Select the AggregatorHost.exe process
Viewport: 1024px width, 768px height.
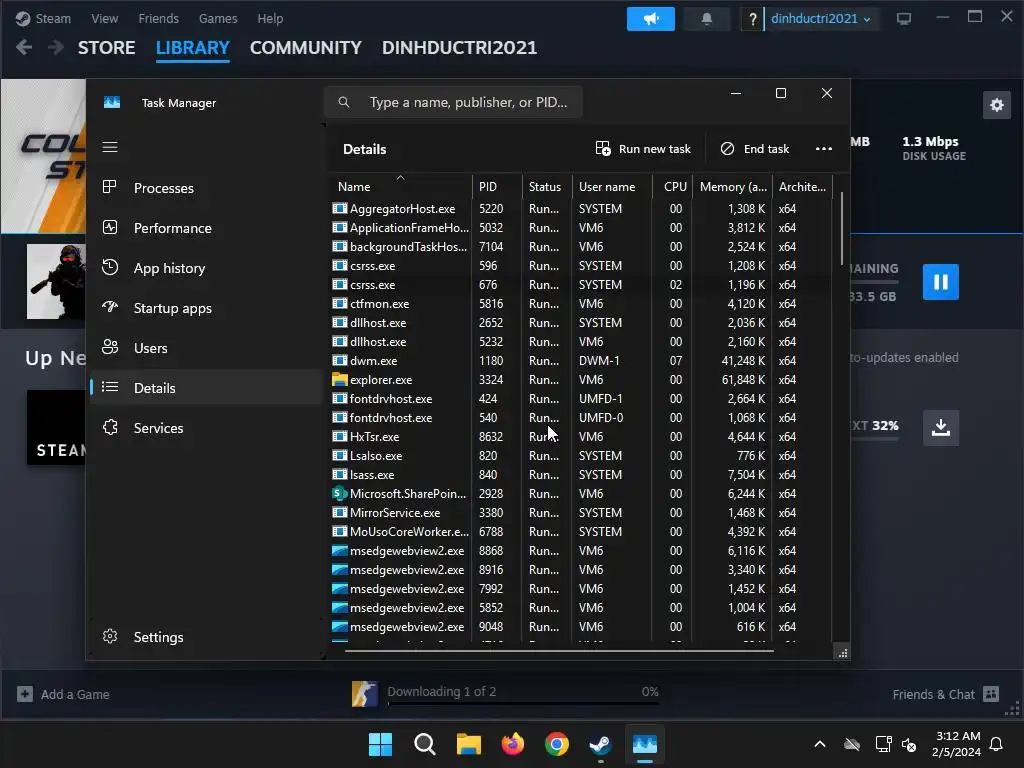click(x=581, y=208)
